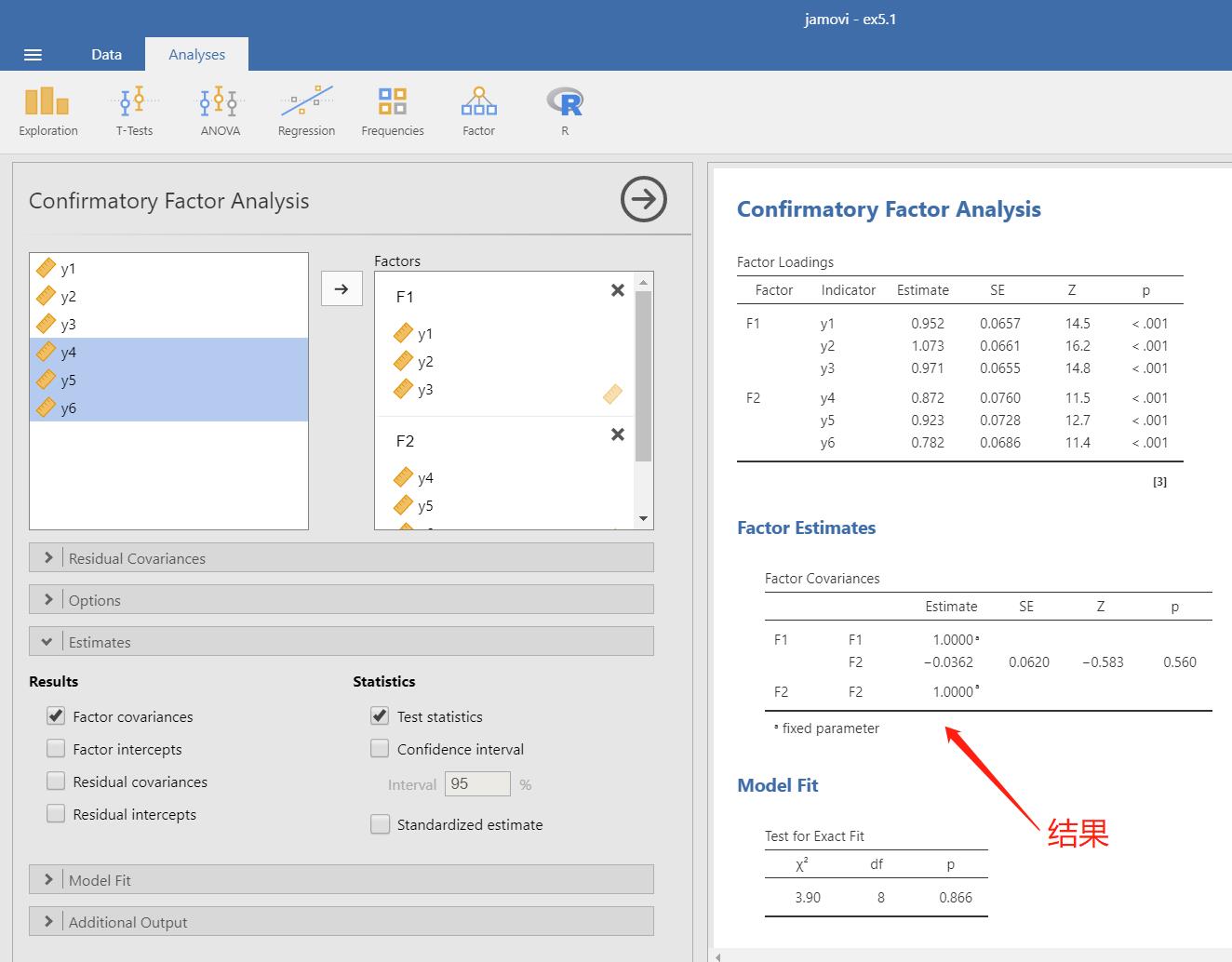This screenshot has height=962, width=1232.
Task: Move selected variables into factor with arrow
Action: (x=341, y=288)
